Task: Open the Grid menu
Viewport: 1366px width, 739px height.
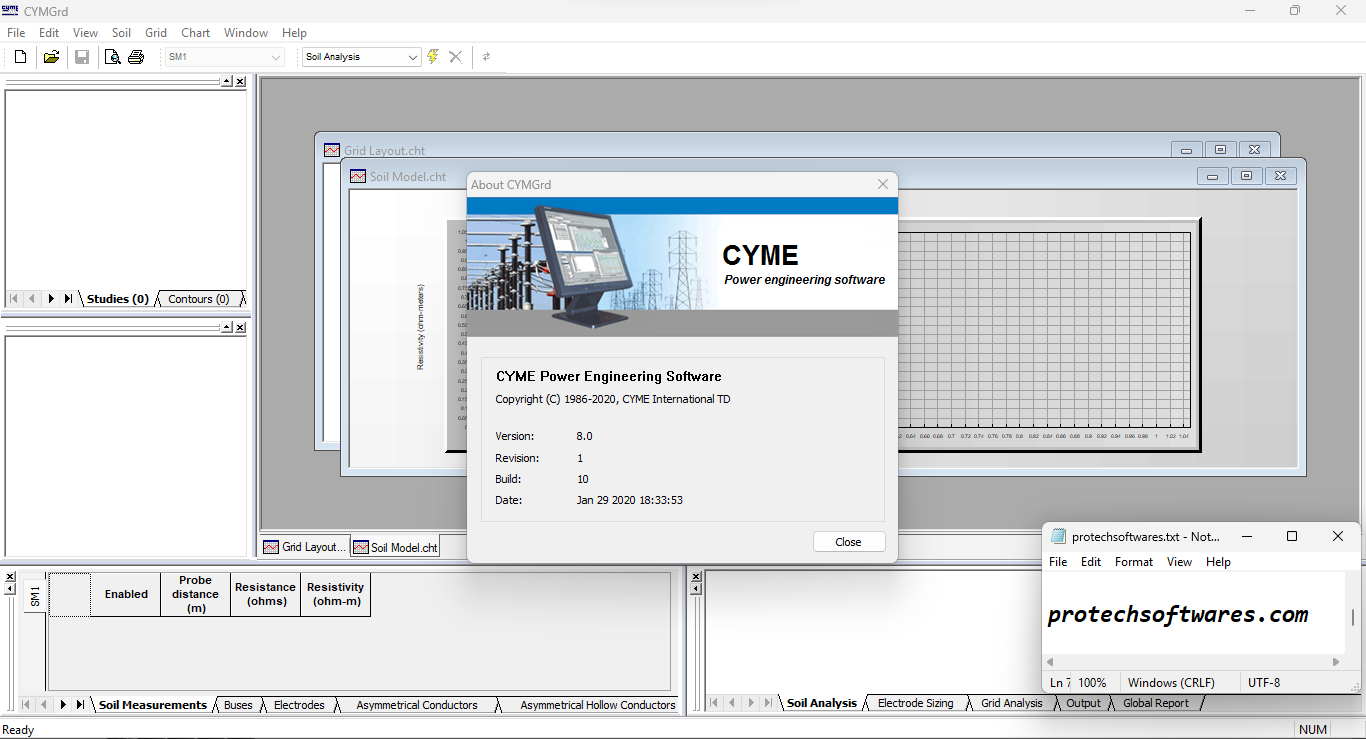Action: click(156, 33)
